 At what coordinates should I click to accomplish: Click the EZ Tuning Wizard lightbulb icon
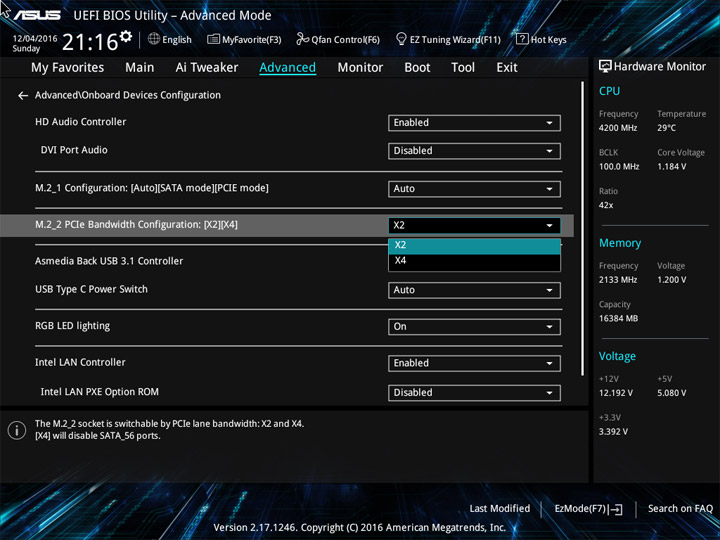click(401, 39)
